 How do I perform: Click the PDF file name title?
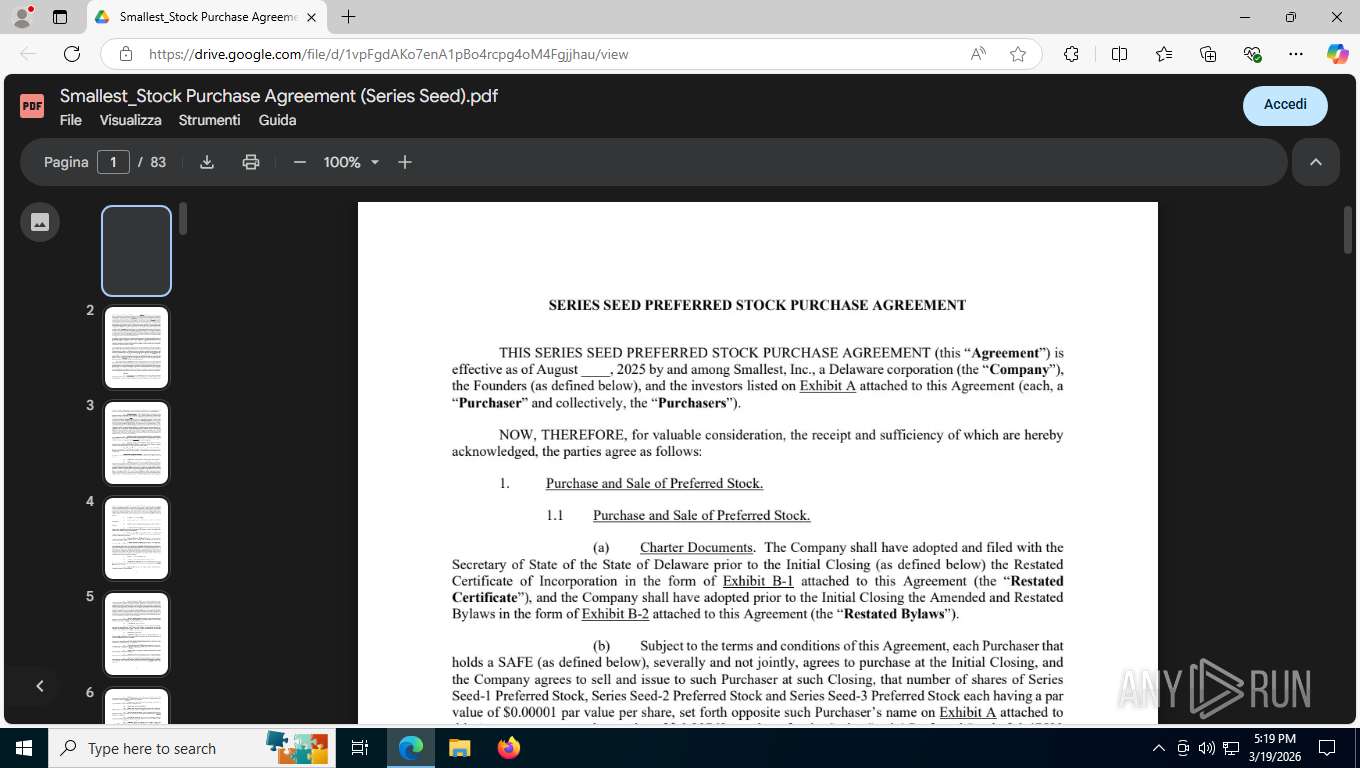[x=279, y=96]
